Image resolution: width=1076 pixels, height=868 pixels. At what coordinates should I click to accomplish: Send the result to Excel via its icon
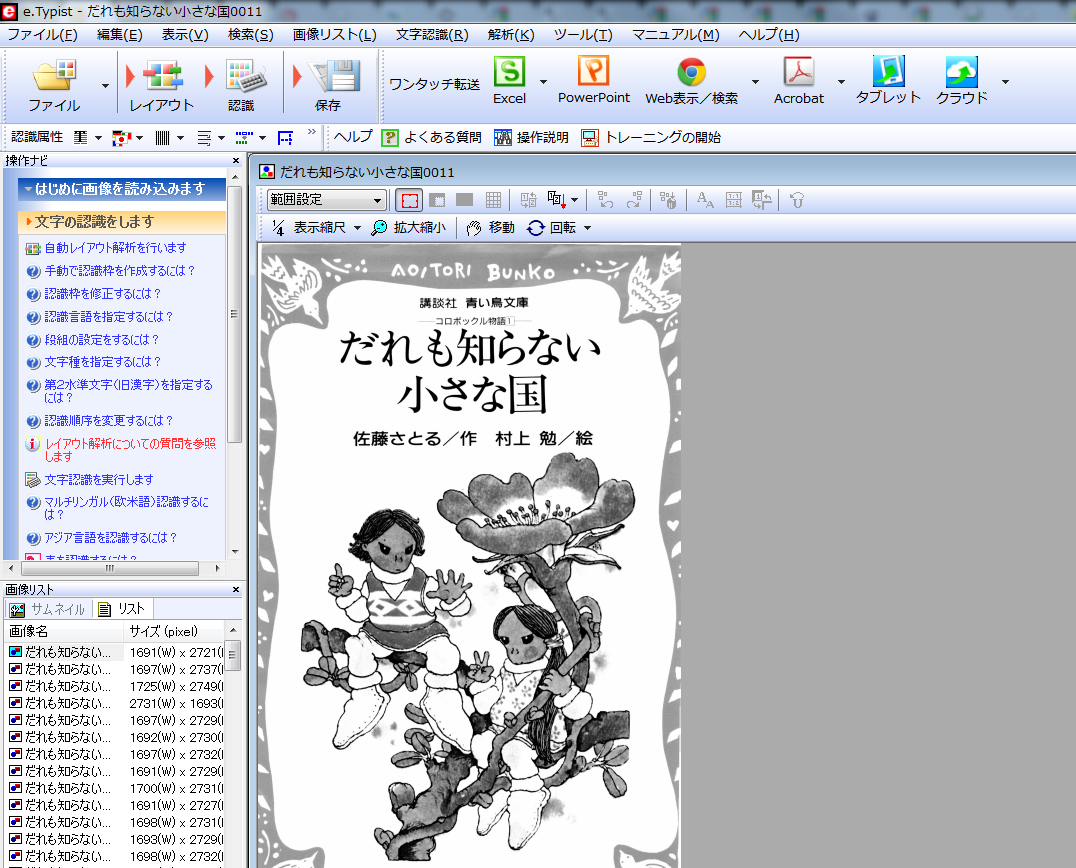509,74
